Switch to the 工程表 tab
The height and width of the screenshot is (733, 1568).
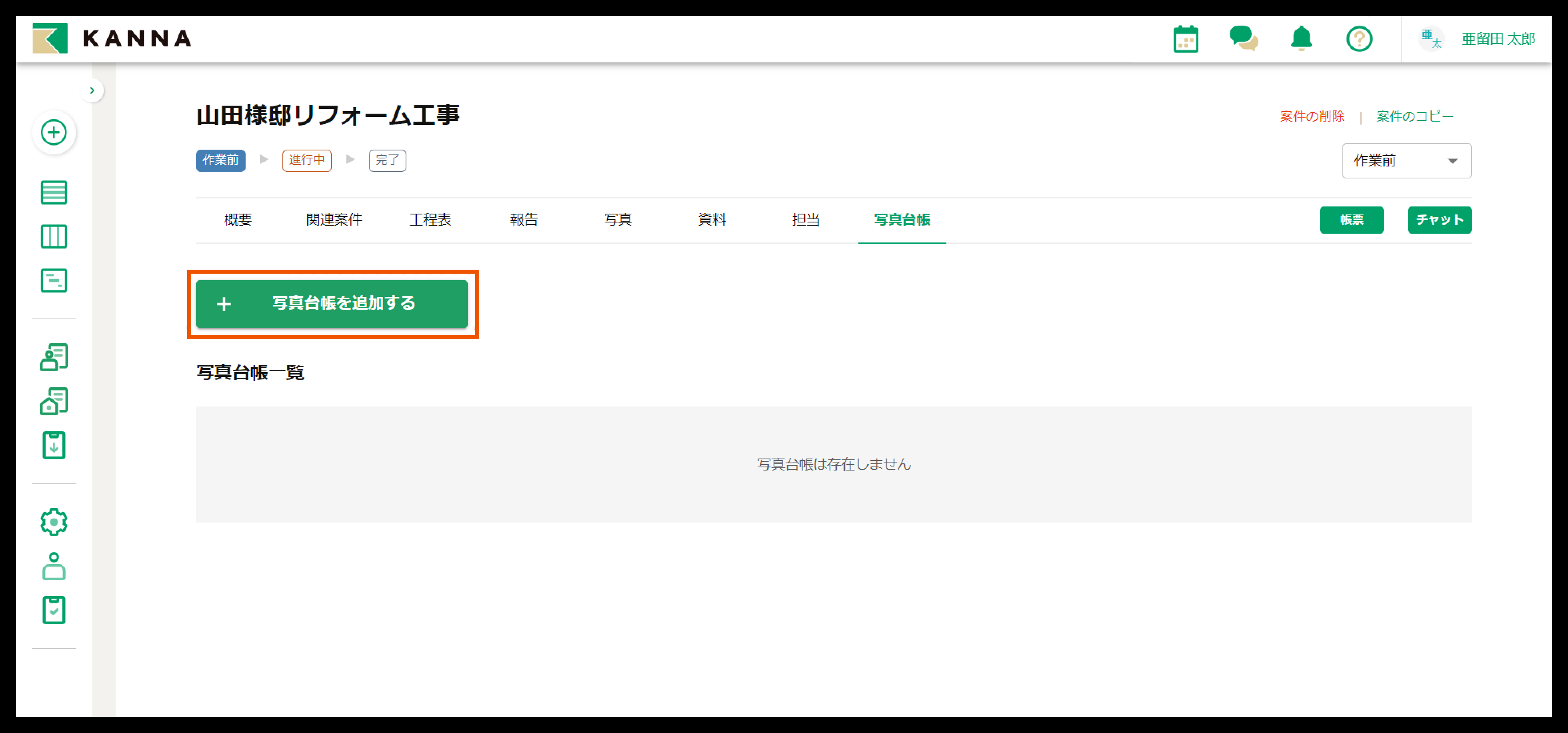[x=430, y=220]
